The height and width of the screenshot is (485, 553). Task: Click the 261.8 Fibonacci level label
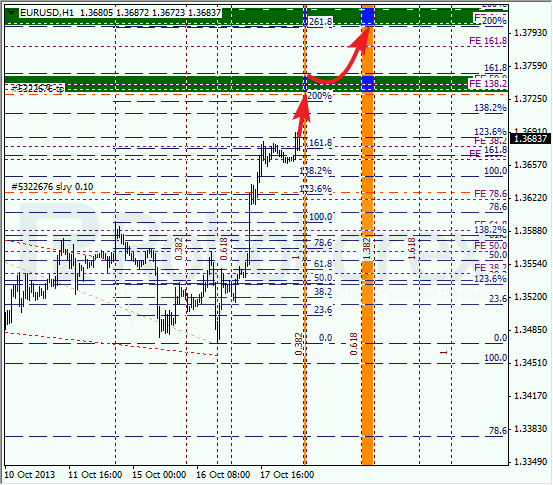(321, 22)
